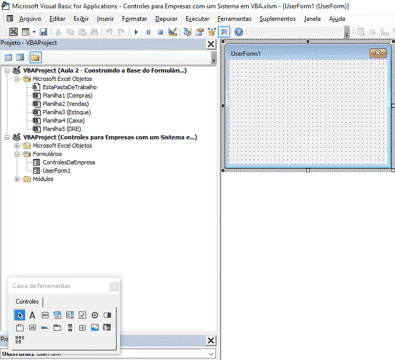Click View Object in the Project panel
Viewport: 395px width, 360px height.
[x=20, y=57]
